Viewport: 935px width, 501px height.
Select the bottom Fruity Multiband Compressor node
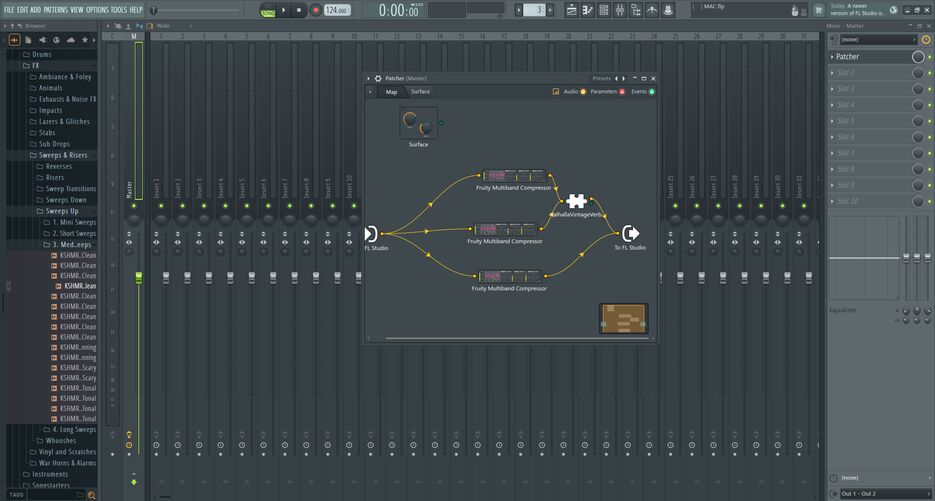(509, 277)
